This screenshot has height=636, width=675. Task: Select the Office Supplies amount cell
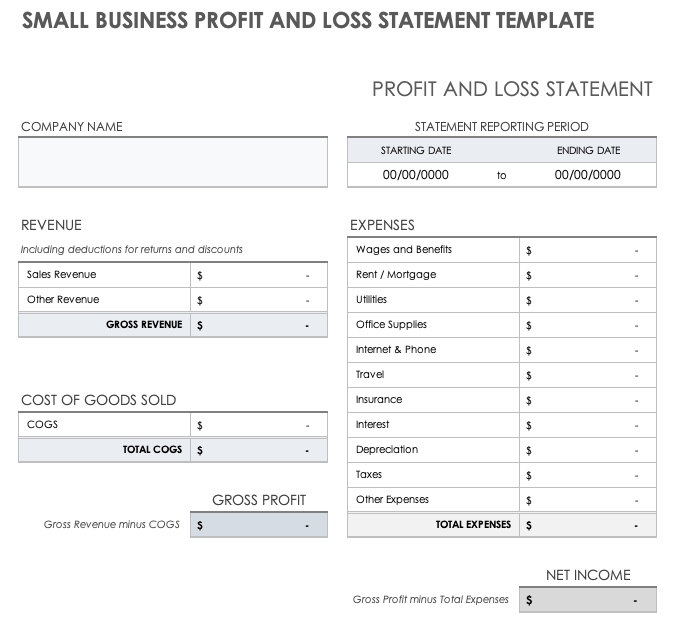(587, 325)
